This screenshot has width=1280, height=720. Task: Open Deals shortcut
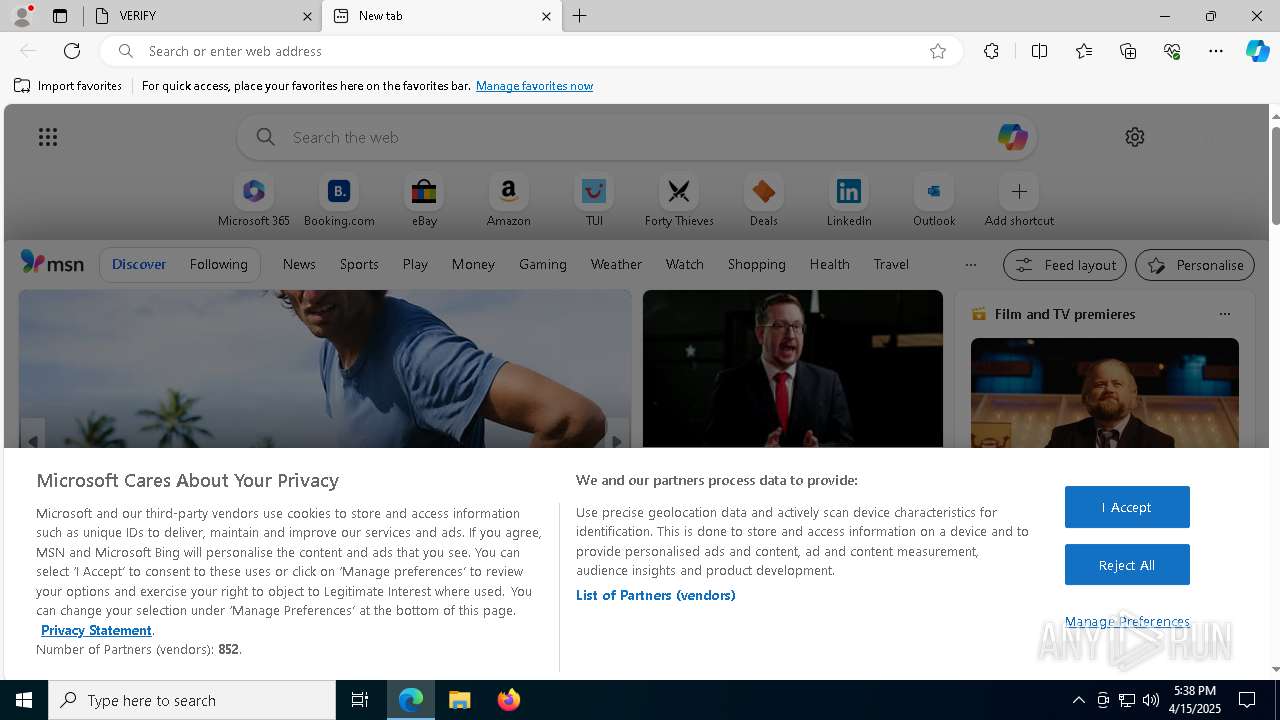764,201
